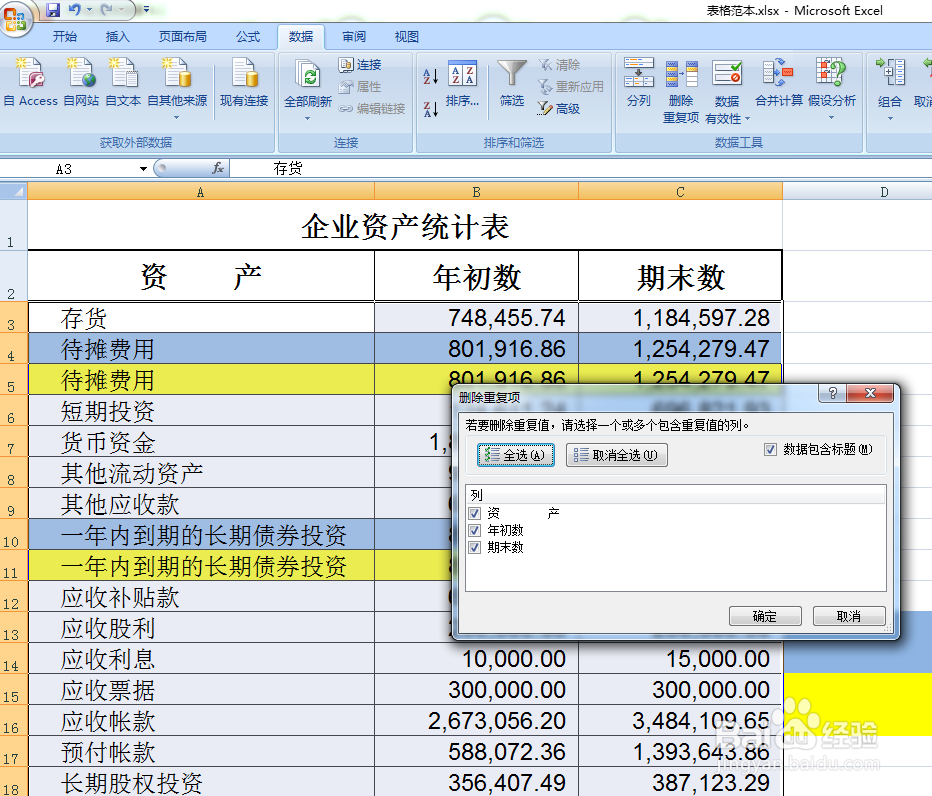Click Remove Duplicates (删除重复项) in ribbon

681,90
